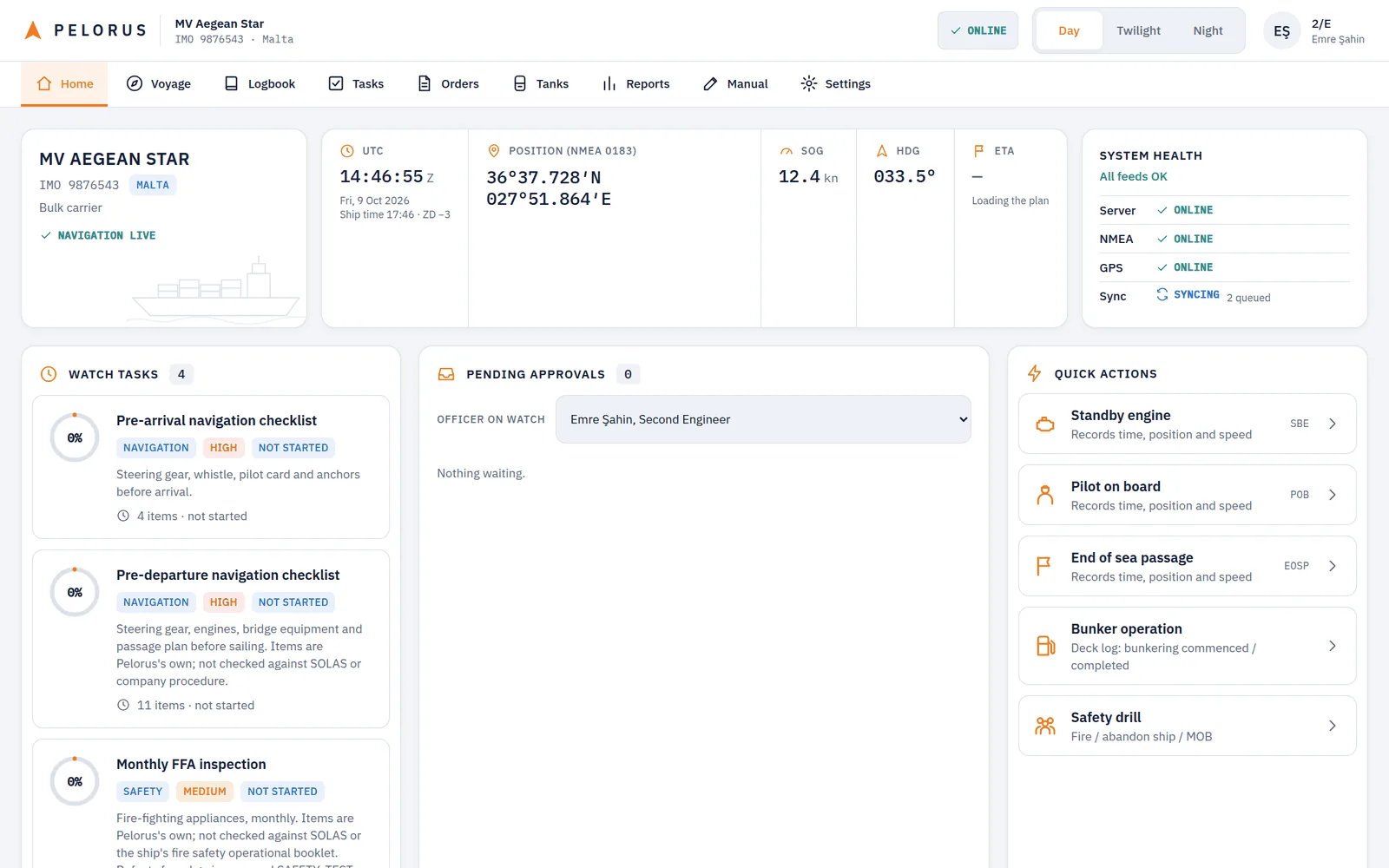Click the position pin icon
Image resolution: width=1389 pixels, height=868 pixels.
pyautogui.click(x=494, y=151)
